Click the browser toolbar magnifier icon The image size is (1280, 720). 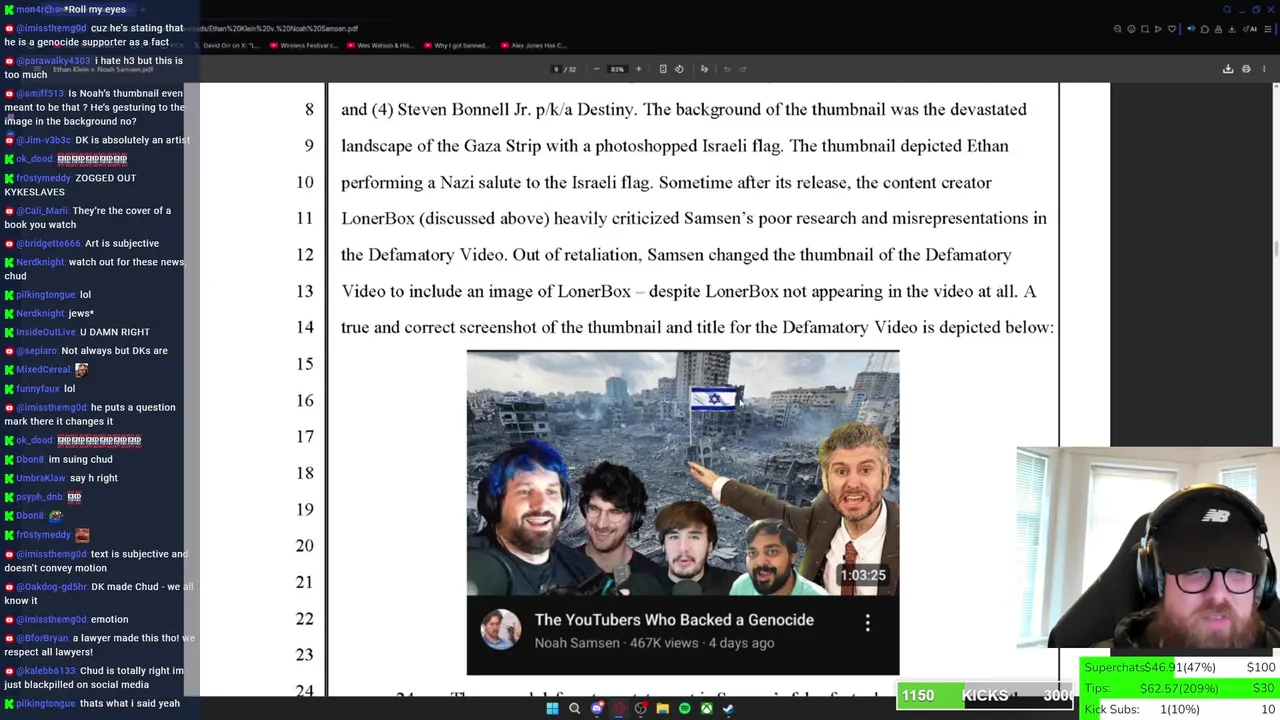coord(1118,29)
